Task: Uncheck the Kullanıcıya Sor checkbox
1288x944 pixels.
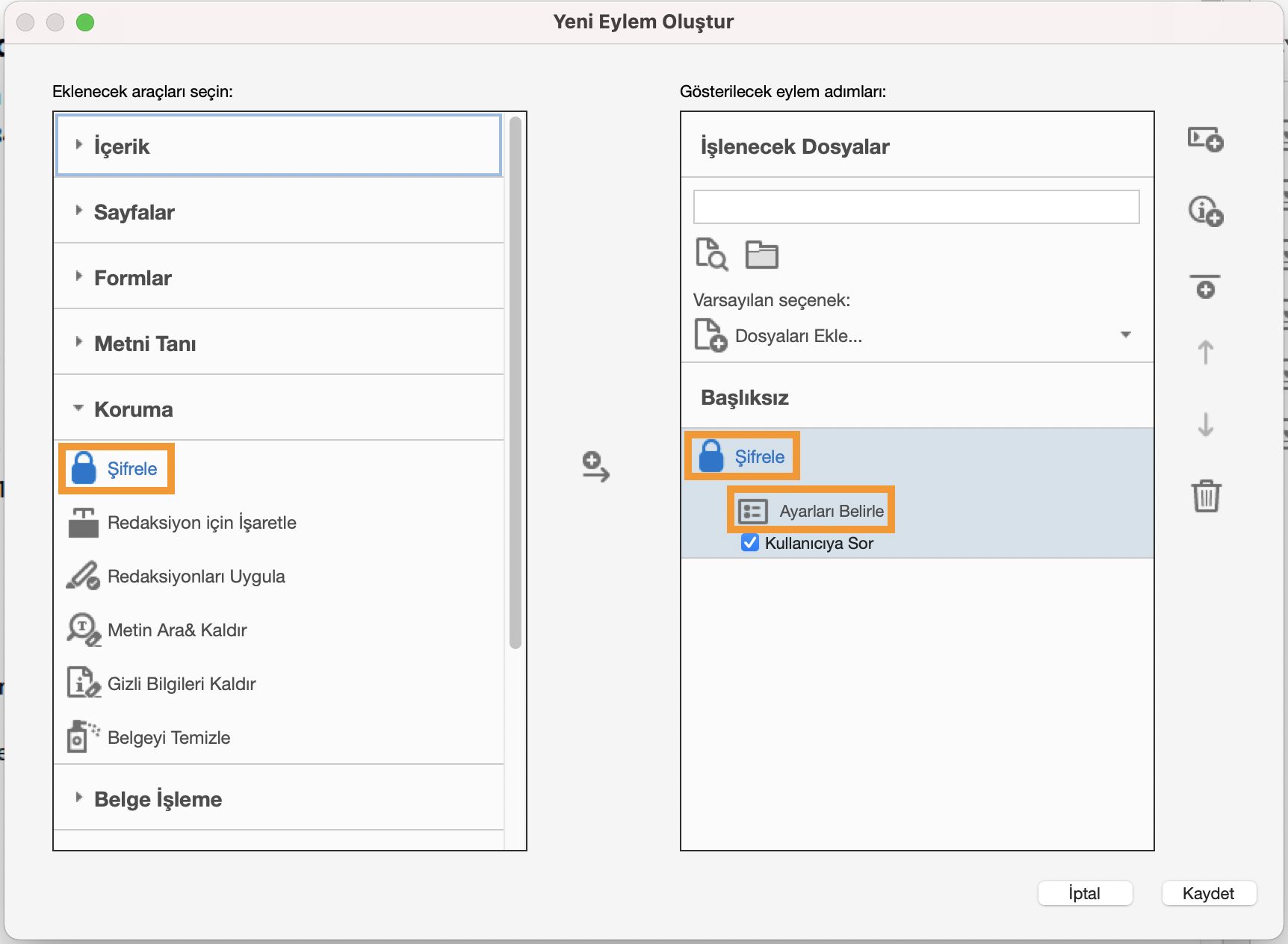Action: [750, 543]
